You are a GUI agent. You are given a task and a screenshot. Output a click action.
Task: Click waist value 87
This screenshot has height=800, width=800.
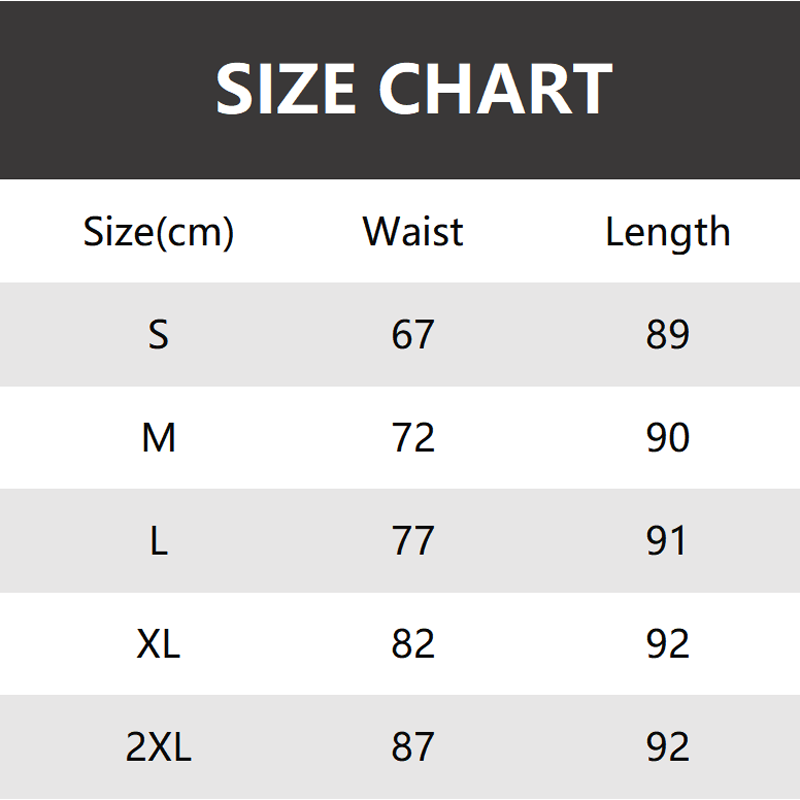pyautogui.click(x=413, y=747)
